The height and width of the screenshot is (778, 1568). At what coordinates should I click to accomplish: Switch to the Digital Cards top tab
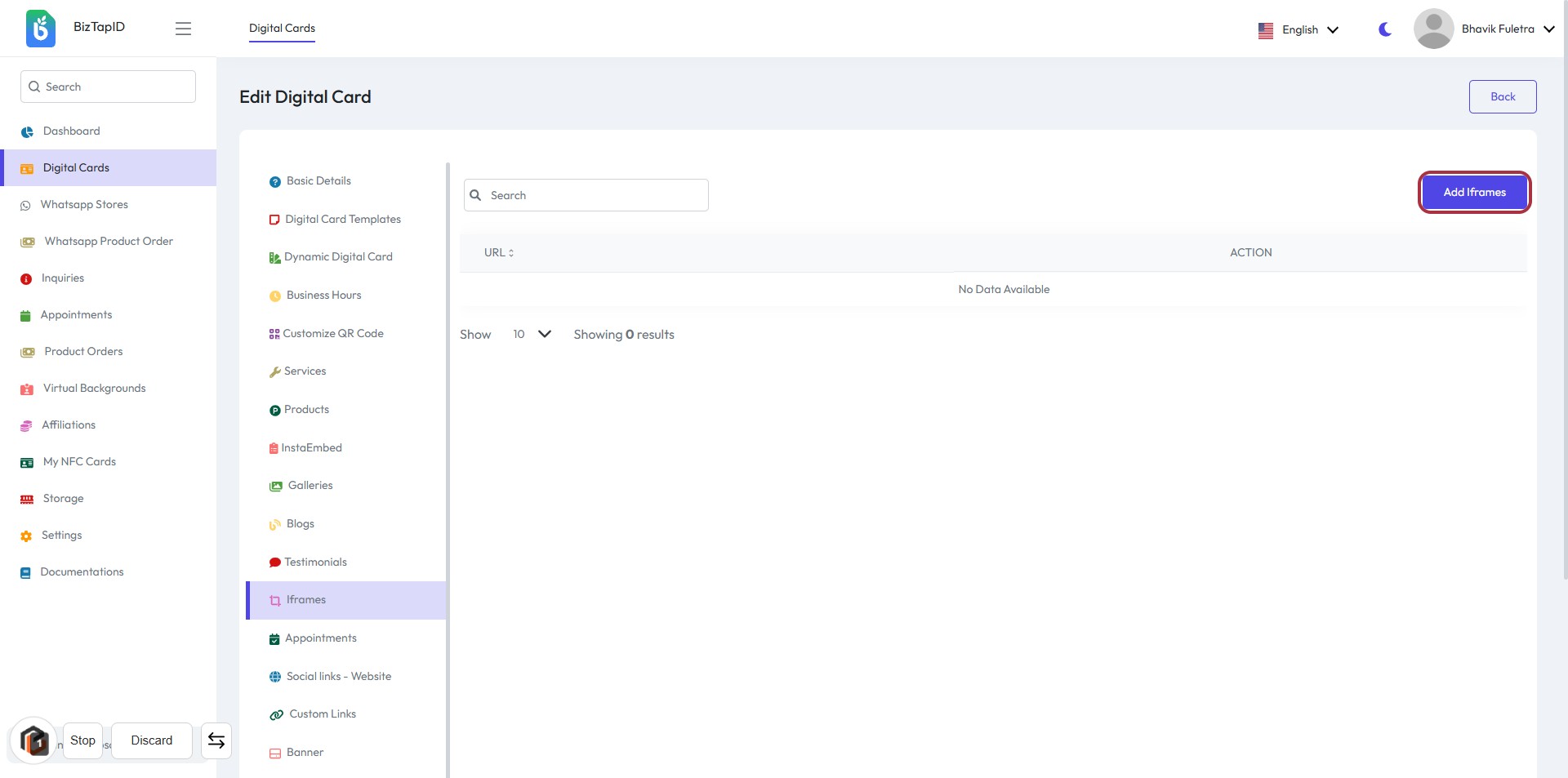point(282,29)
